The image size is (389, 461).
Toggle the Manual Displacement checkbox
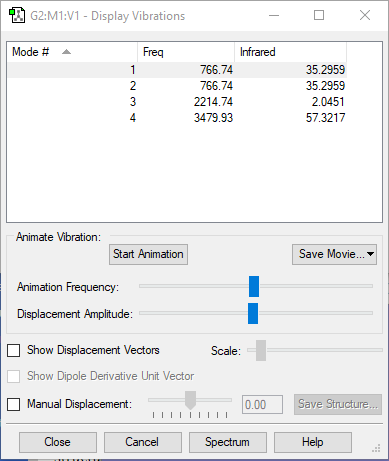click(x=14, y=404)
